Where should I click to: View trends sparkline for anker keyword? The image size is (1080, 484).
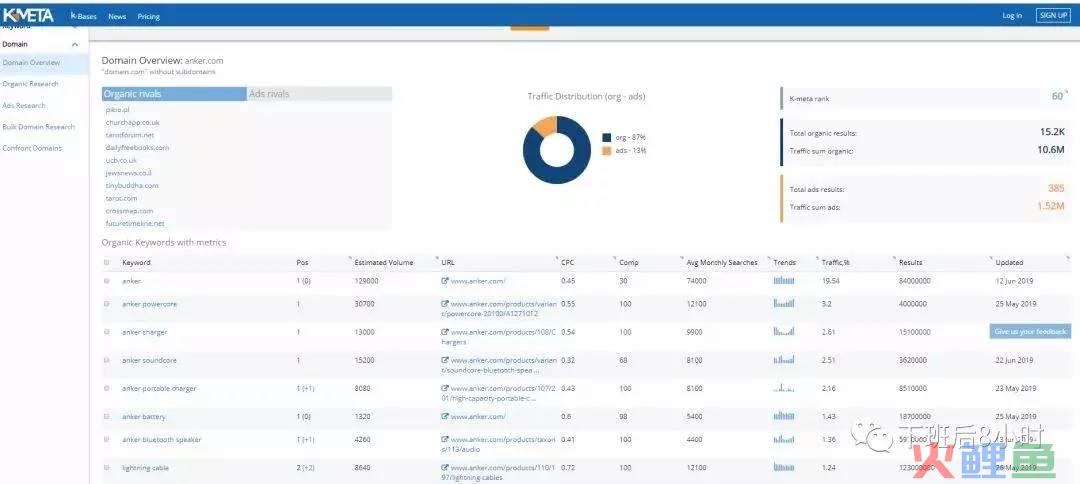(x=784, y=280)
